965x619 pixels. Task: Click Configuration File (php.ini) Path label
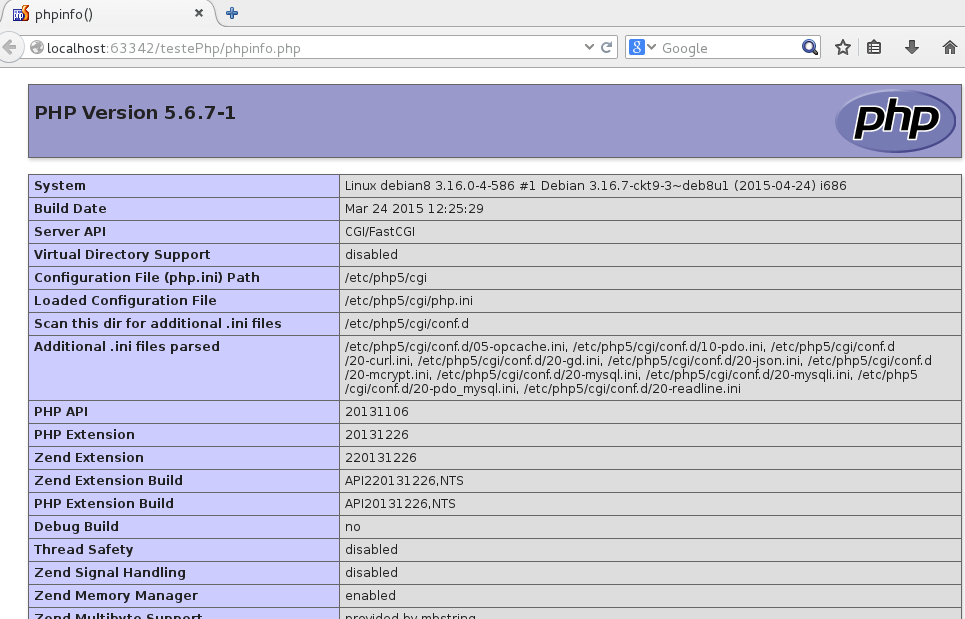click(146, 278)
